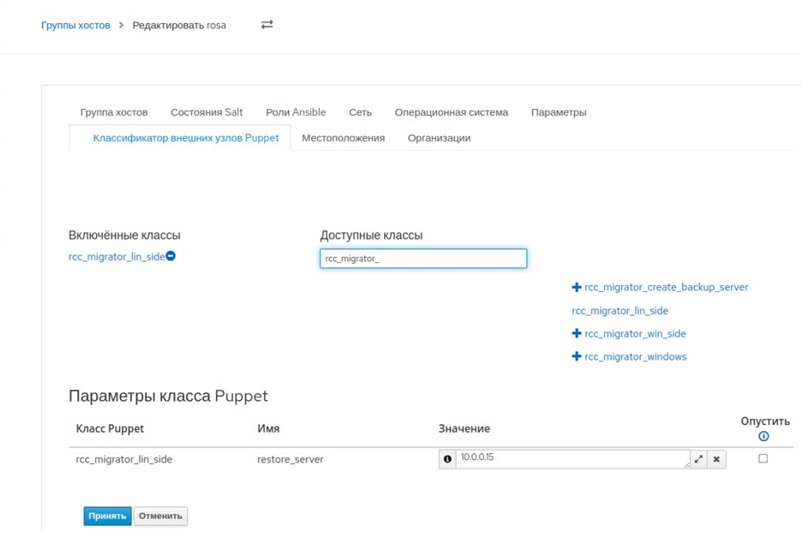Follow the Группы хостов breadcrumb link
Viewport: 801px width, 546px height.
tap(75, 25)
